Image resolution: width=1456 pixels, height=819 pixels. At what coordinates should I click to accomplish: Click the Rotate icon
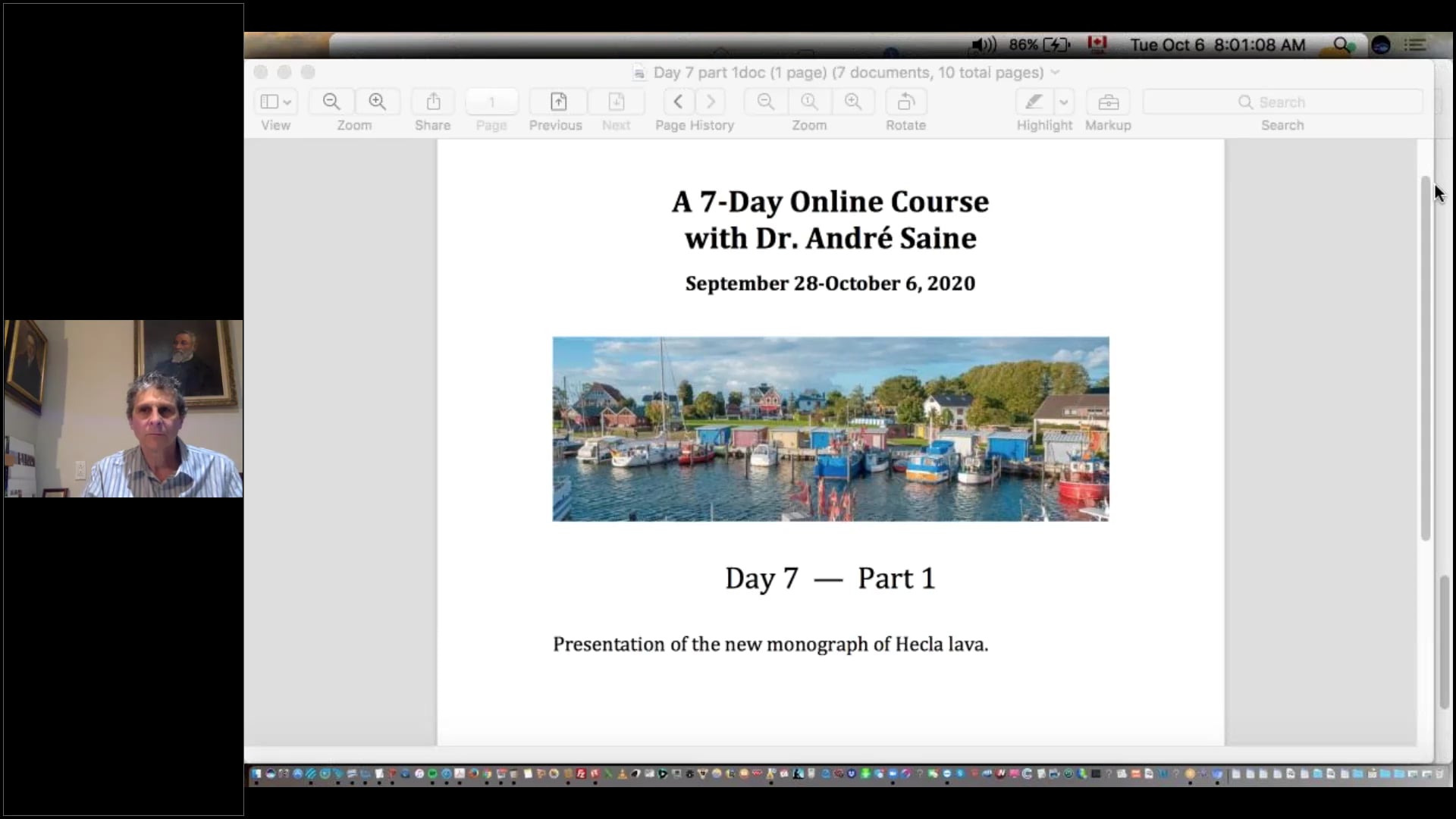click(905, 102)
